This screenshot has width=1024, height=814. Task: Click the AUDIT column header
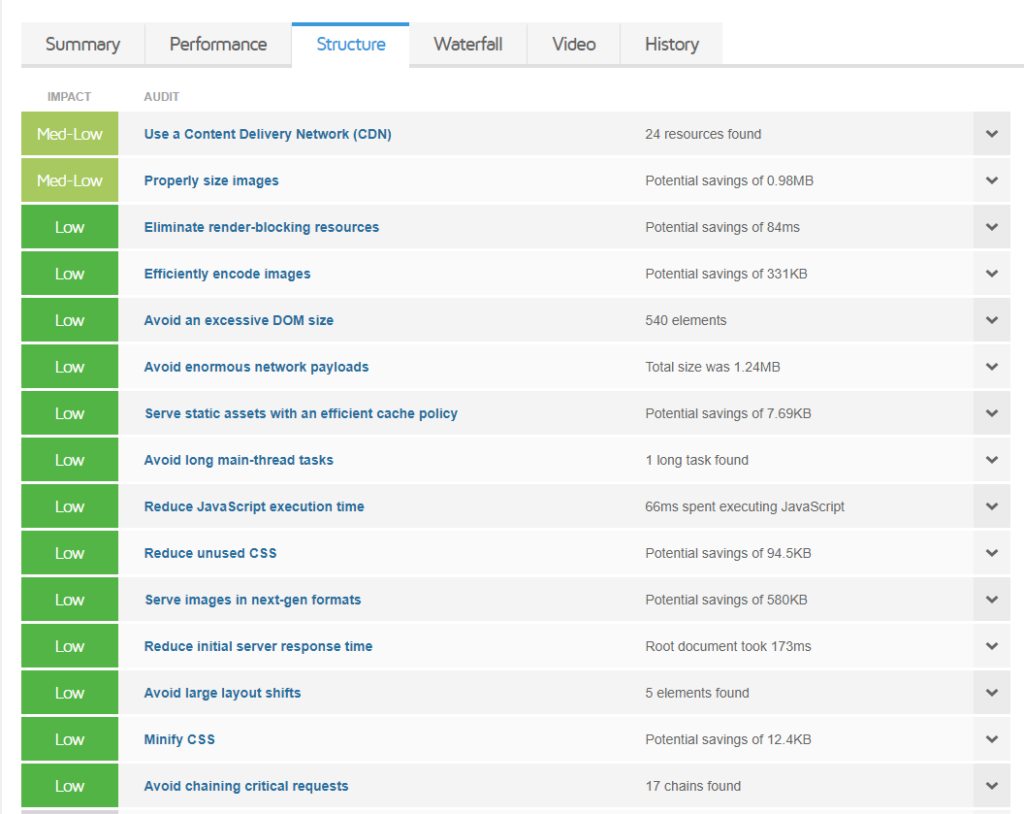click(161, 97)
